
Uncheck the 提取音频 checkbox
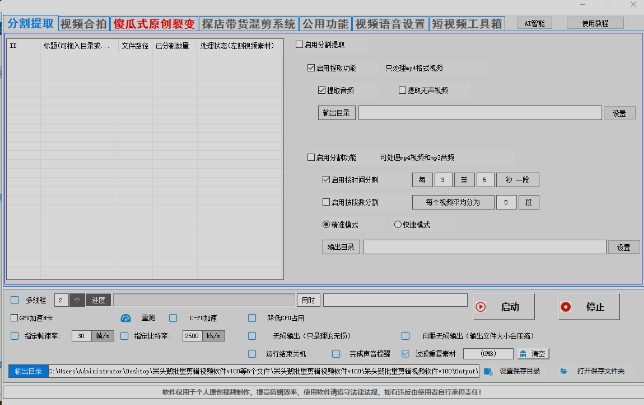[321, 90]
